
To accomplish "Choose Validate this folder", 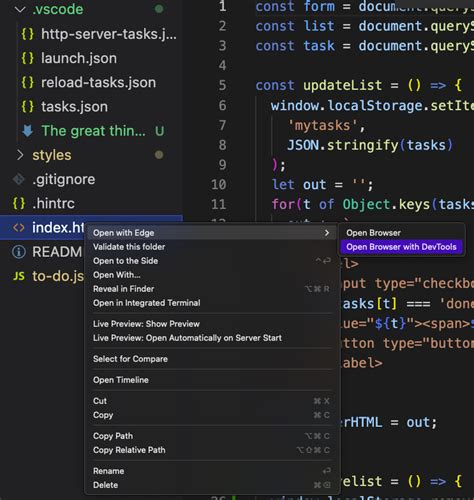I will click(212, 247).
